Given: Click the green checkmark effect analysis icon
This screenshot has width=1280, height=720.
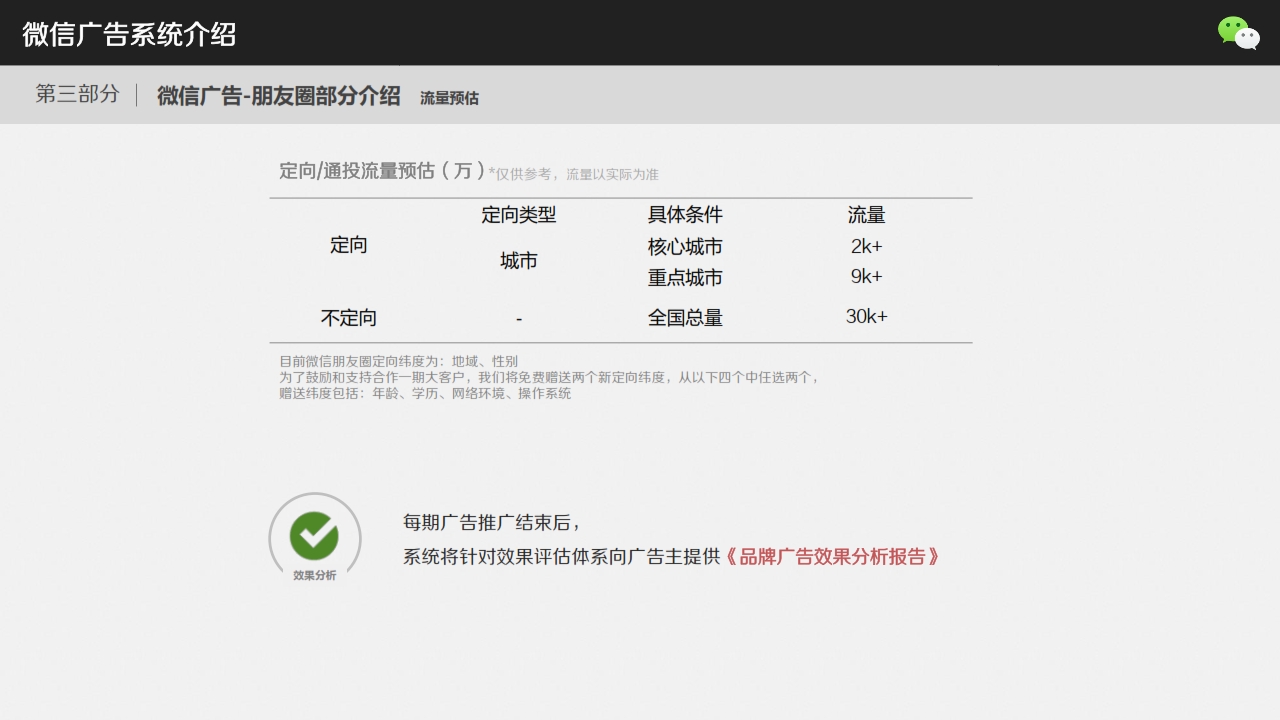Looking at the screenshot, I should 314,536.
